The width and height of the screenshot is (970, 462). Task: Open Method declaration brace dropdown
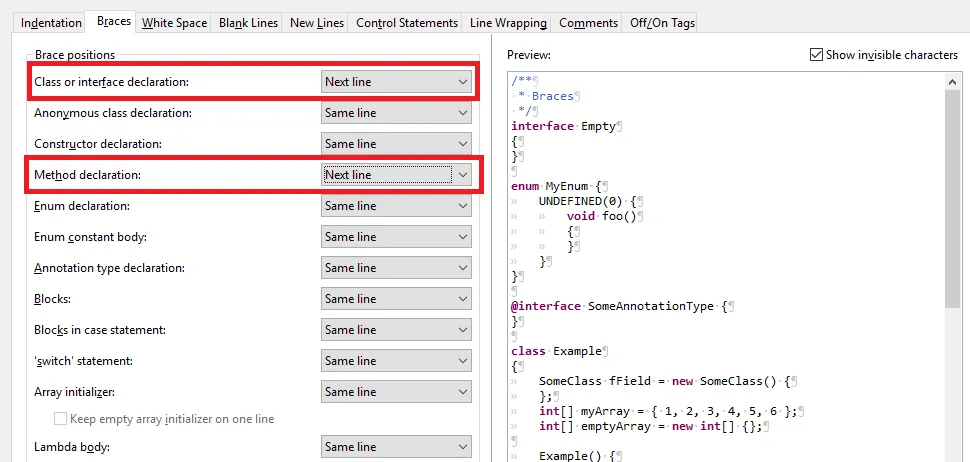pos(396,175)
